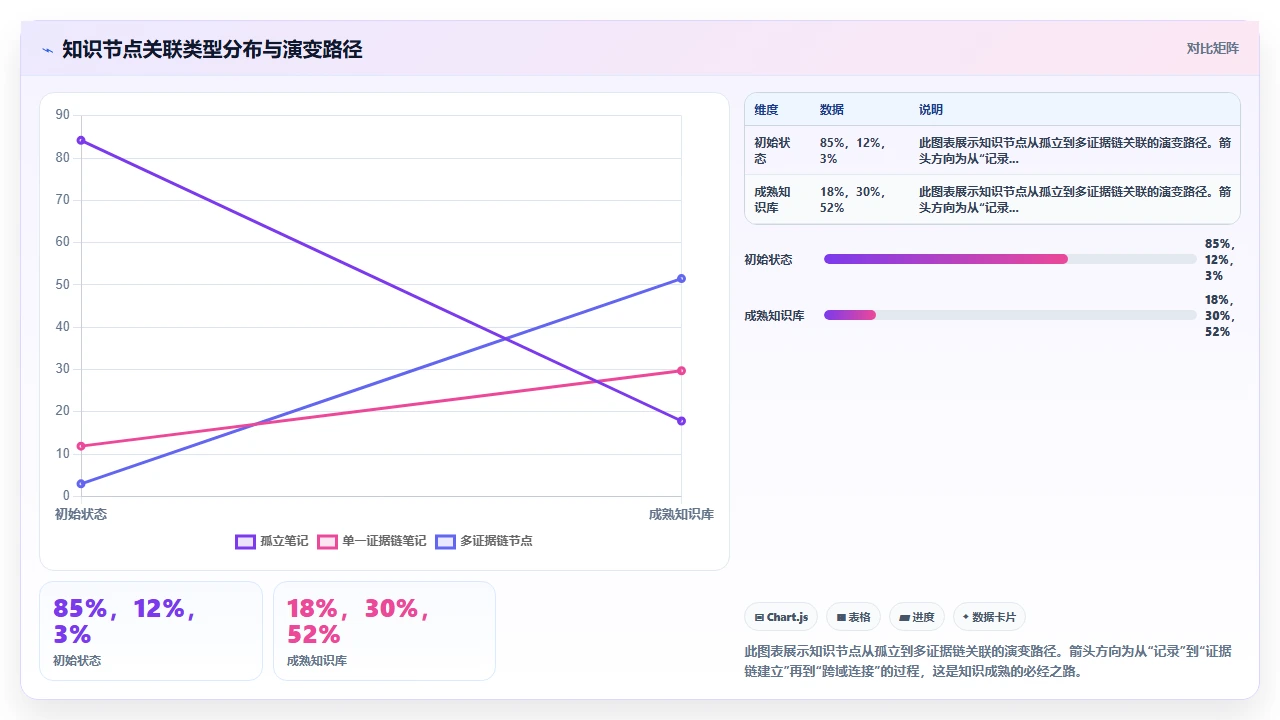Click the 孤立笔记 data point at 84
Screen dimensions: 1280x720
pos(81,140)
